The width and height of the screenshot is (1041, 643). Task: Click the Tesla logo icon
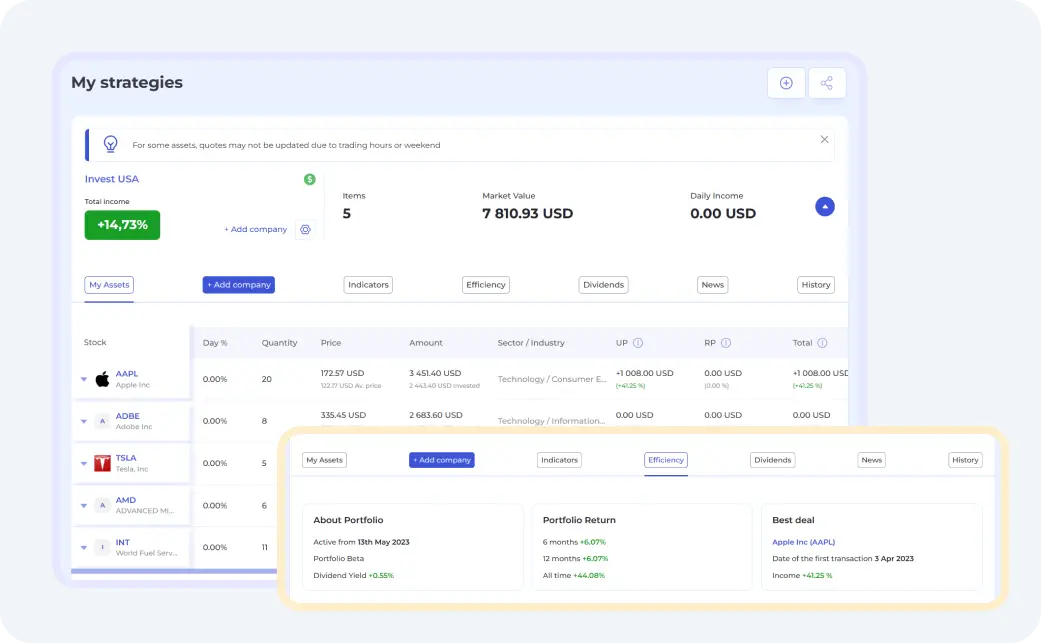click(x=102, y=463)
